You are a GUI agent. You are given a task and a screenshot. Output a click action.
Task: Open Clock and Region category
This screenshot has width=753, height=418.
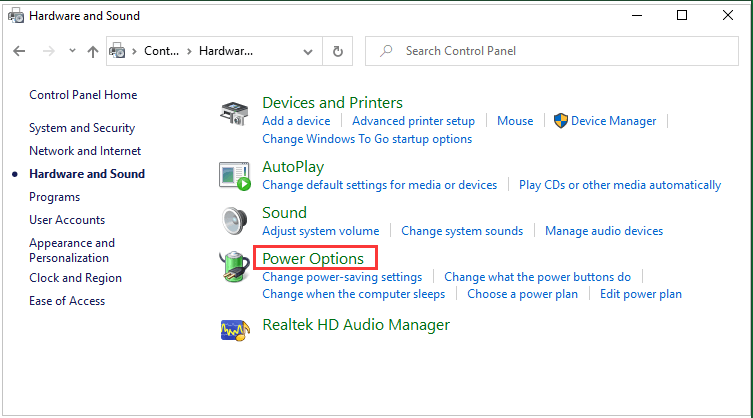(75, 278)
